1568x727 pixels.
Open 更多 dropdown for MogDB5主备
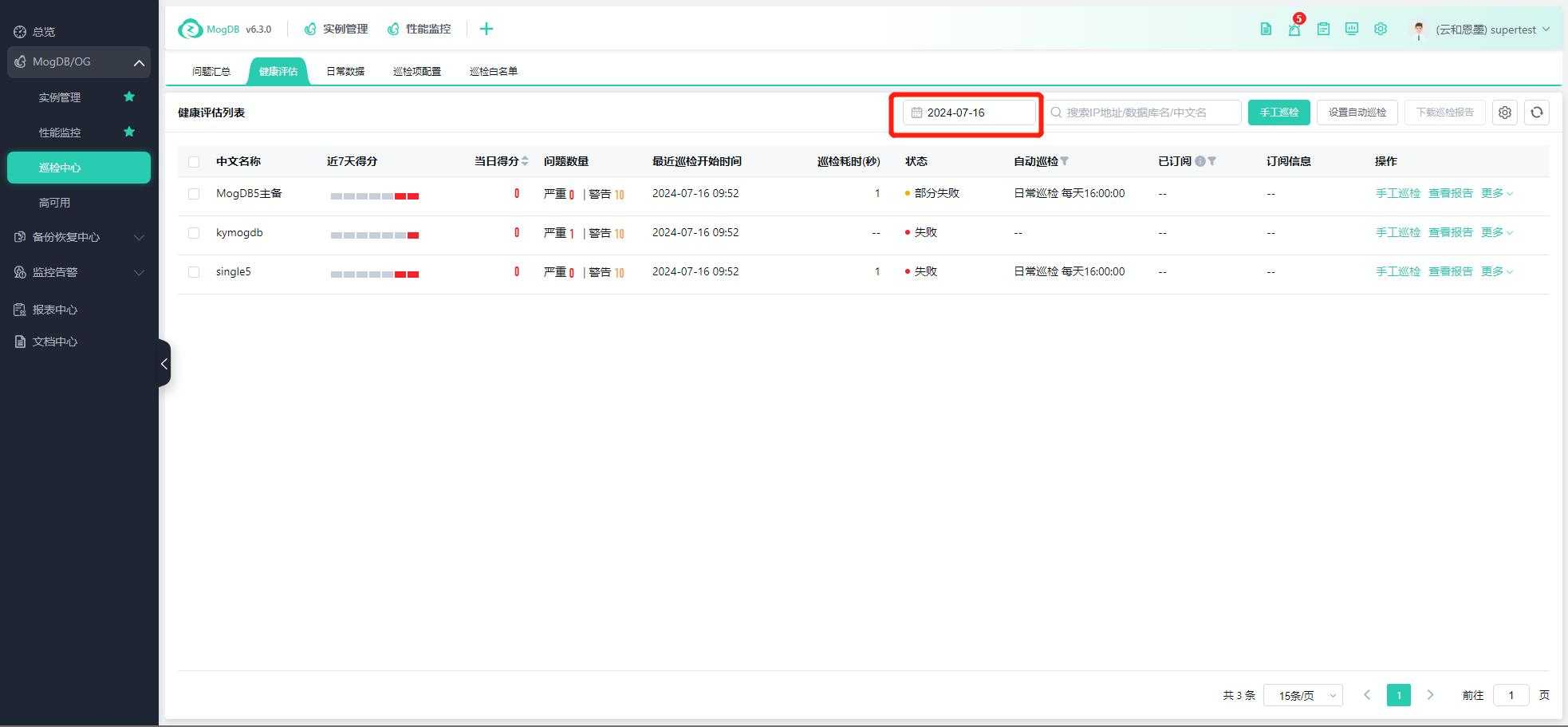[x=1497, y=193]
